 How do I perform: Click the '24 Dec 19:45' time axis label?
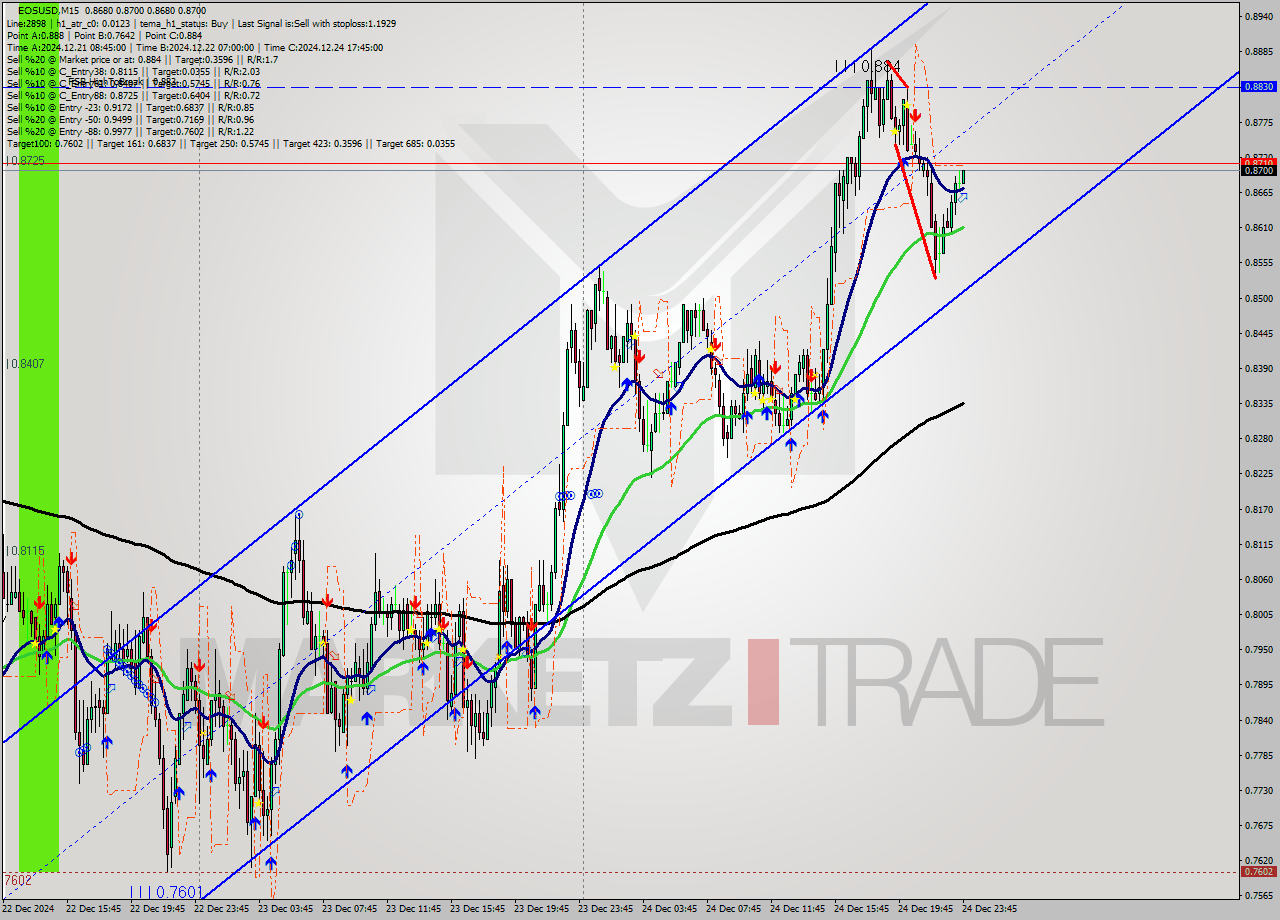926,909
